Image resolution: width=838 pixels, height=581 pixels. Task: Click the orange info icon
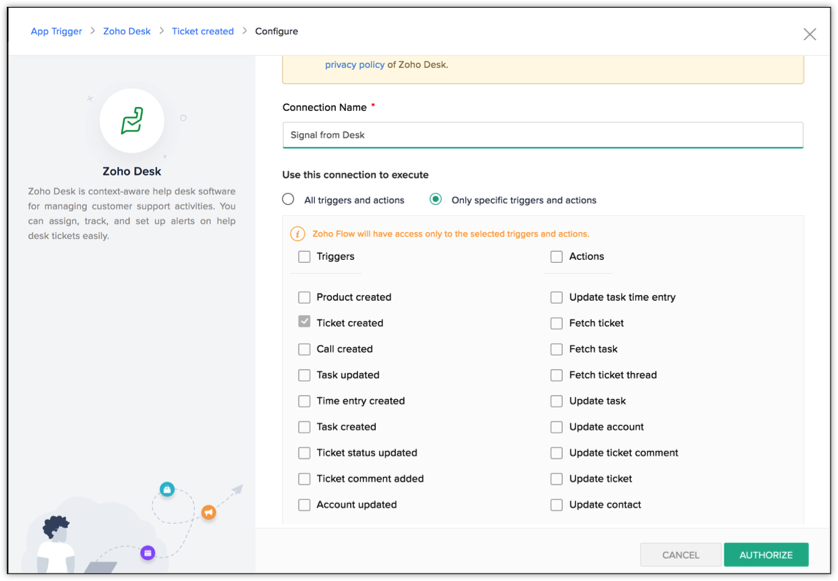point(297,234)
